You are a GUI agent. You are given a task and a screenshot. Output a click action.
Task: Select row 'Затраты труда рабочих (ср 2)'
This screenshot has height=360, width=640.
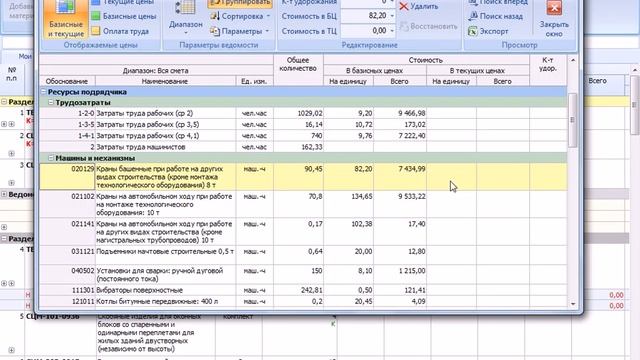(303, 113)
